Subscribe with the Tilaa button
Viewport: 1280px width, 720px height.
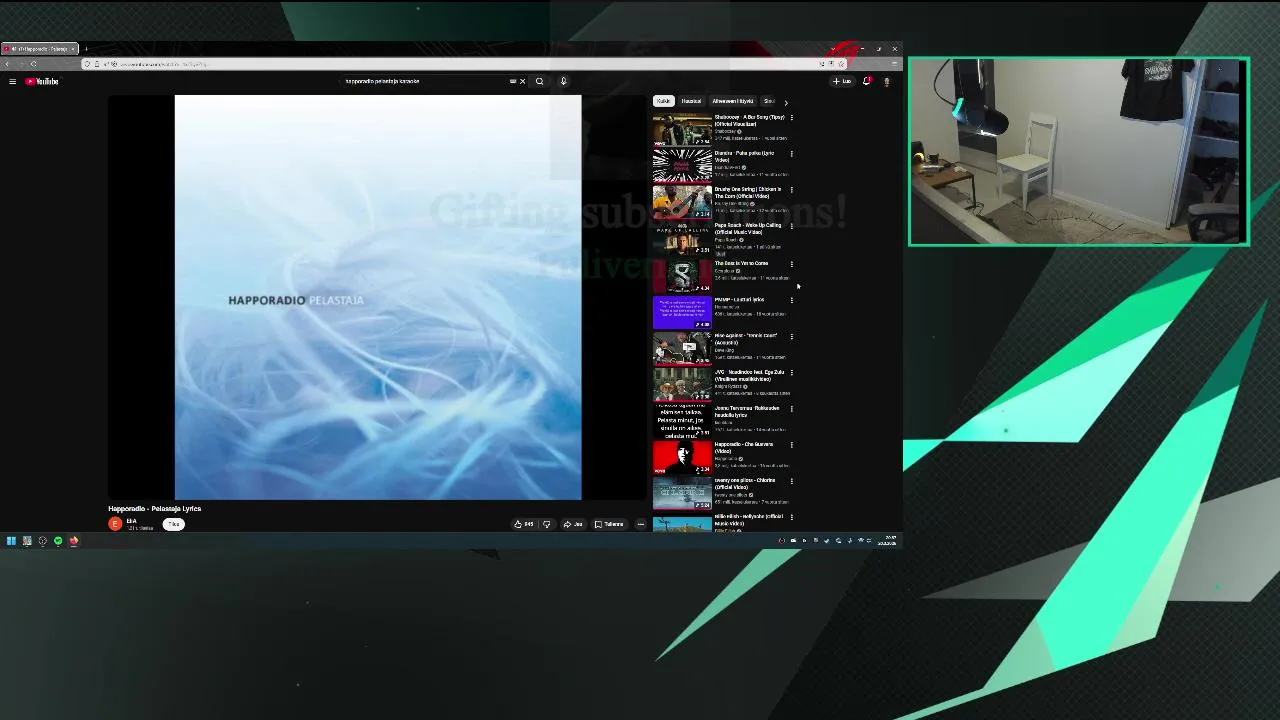pyautogui.click(x=173, y=524)
